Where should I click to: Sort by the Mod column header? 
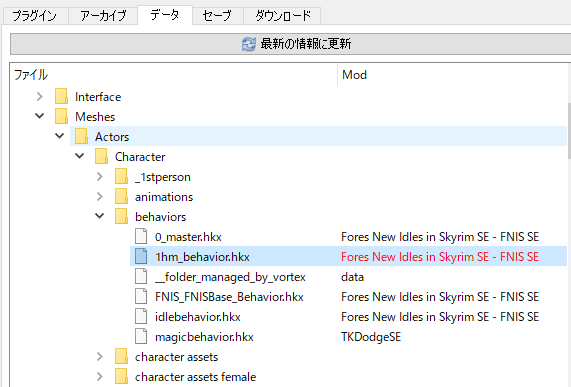tap(454, 75)
